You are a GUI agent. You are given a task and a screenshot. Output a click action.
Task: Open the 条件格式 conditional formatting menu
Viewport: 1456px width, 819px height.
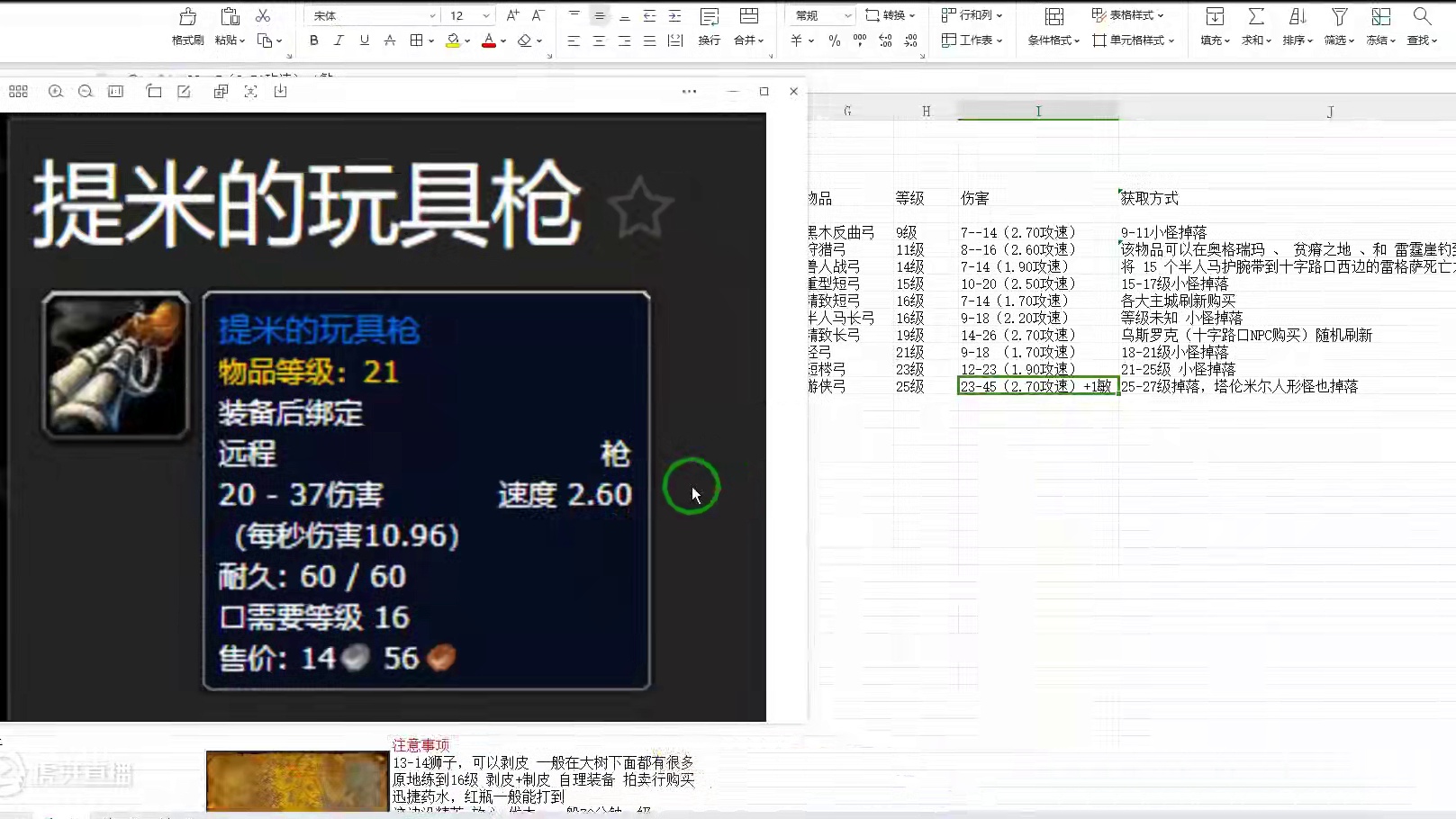1050,40
